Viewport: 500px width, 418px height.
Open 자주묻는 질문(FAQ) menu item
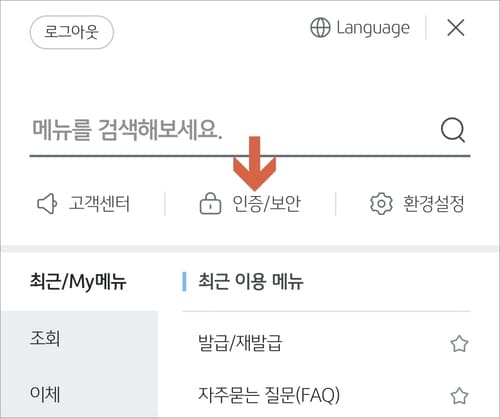269,395
